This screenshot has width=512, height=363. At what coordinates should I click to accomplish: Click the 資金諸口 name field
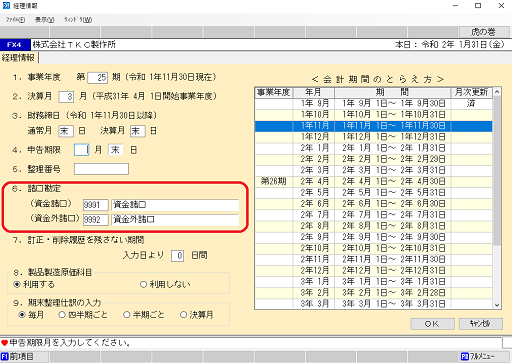click(x=175, y=205)
